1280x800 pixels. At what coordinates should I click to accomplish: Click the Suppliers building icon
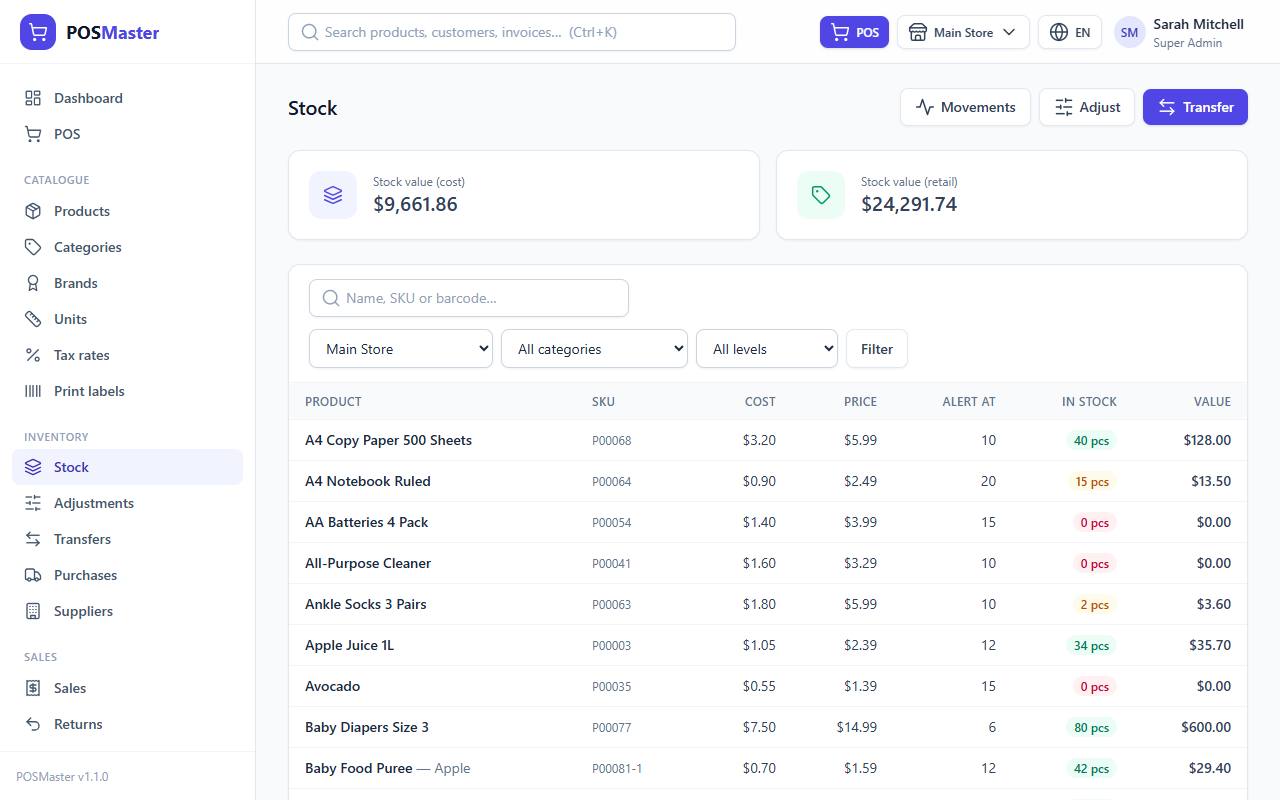tap(33, 611)
